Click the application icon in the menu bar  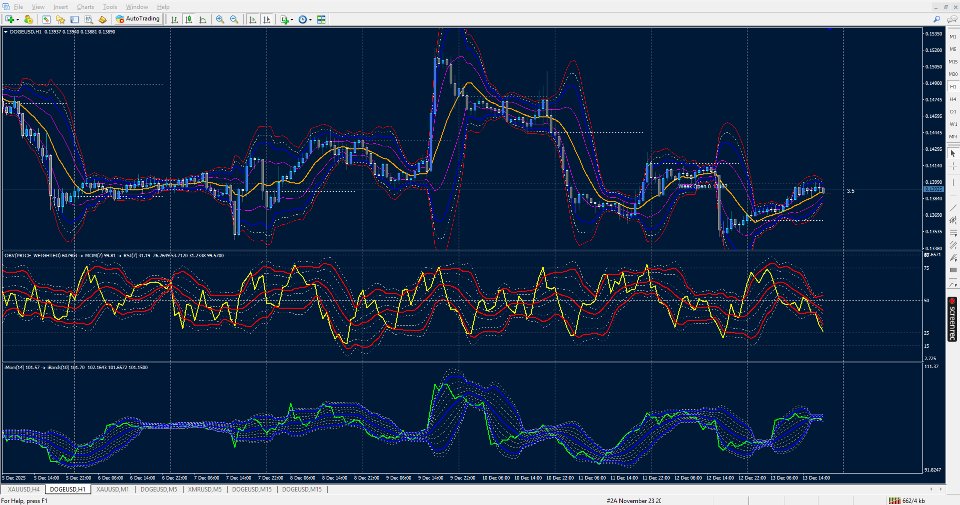point(6,7)
